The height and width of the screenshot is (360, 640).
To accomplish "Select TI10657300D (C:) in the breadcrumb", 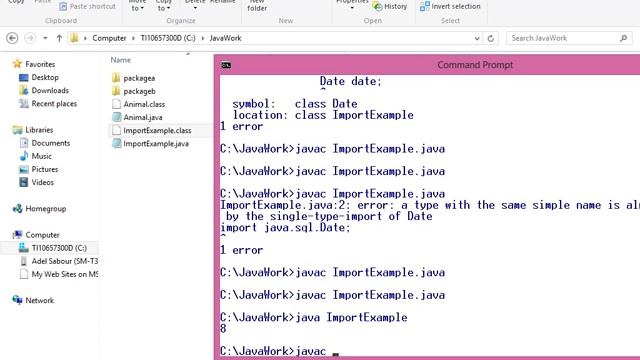I will click(x=168, y=38).
